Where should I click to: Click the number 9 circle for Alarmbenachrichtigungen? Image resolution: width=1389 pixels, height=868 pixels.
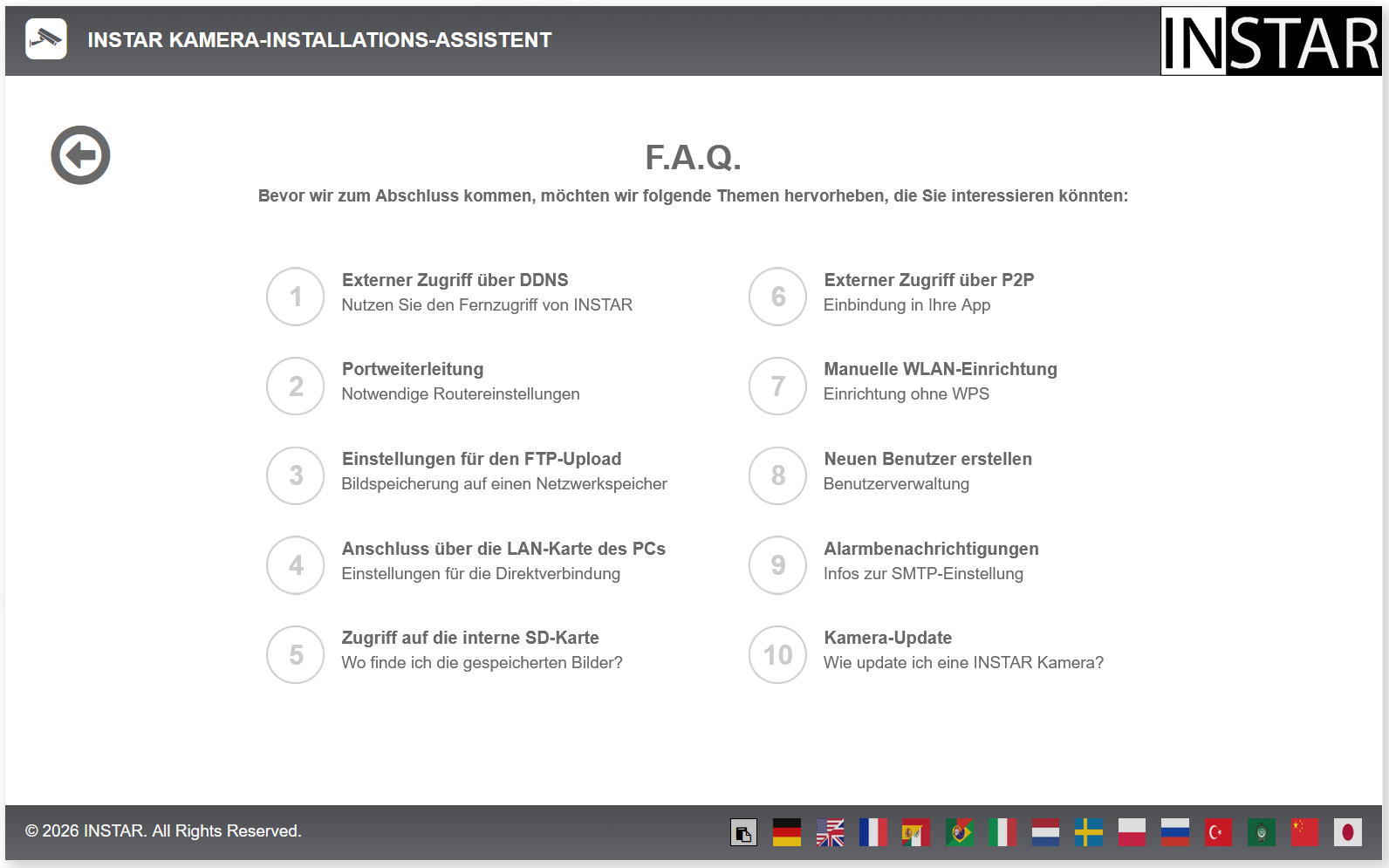(778, 565)
